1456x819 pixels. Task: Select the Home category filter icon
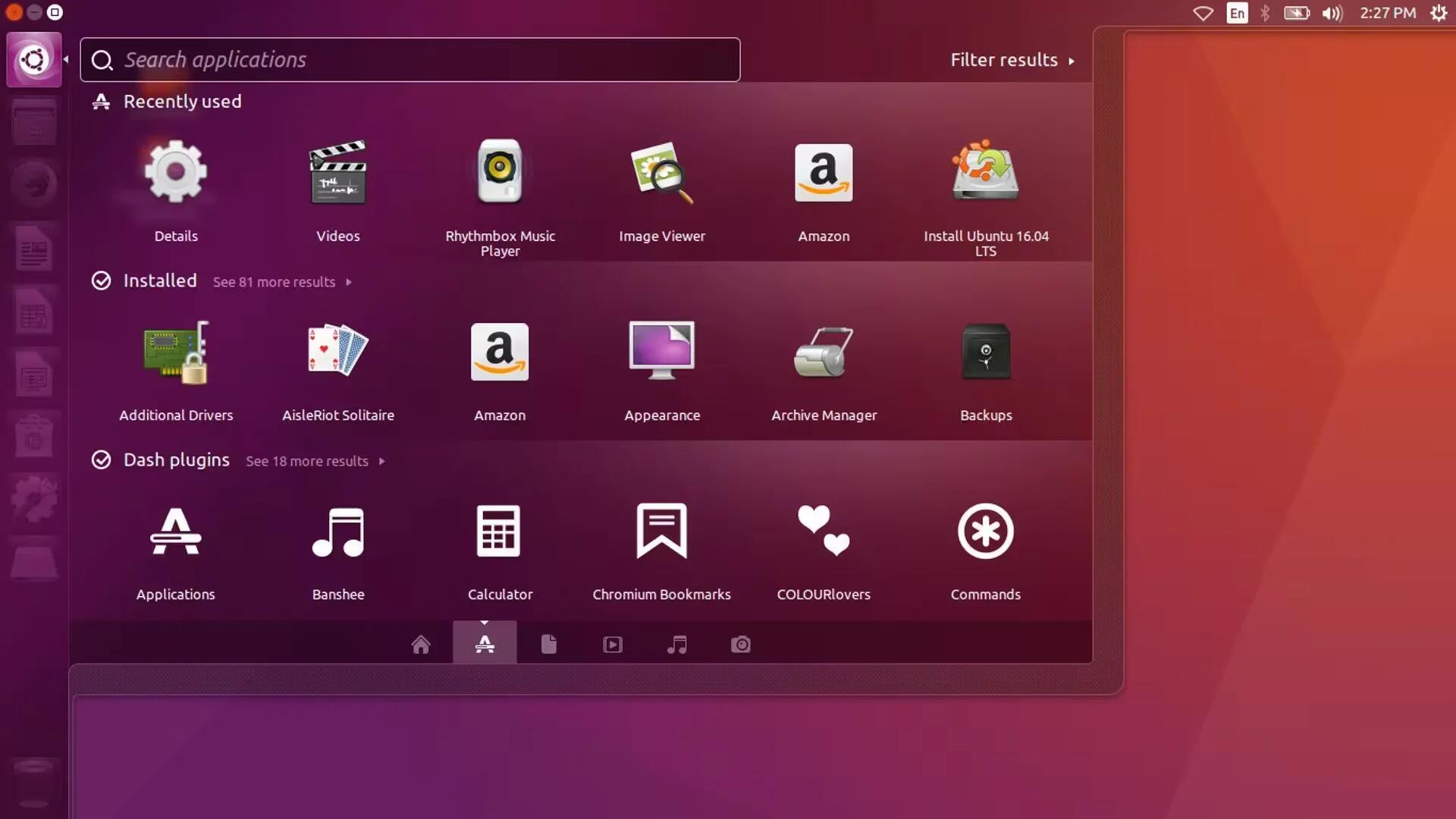[x=421, y=643]
